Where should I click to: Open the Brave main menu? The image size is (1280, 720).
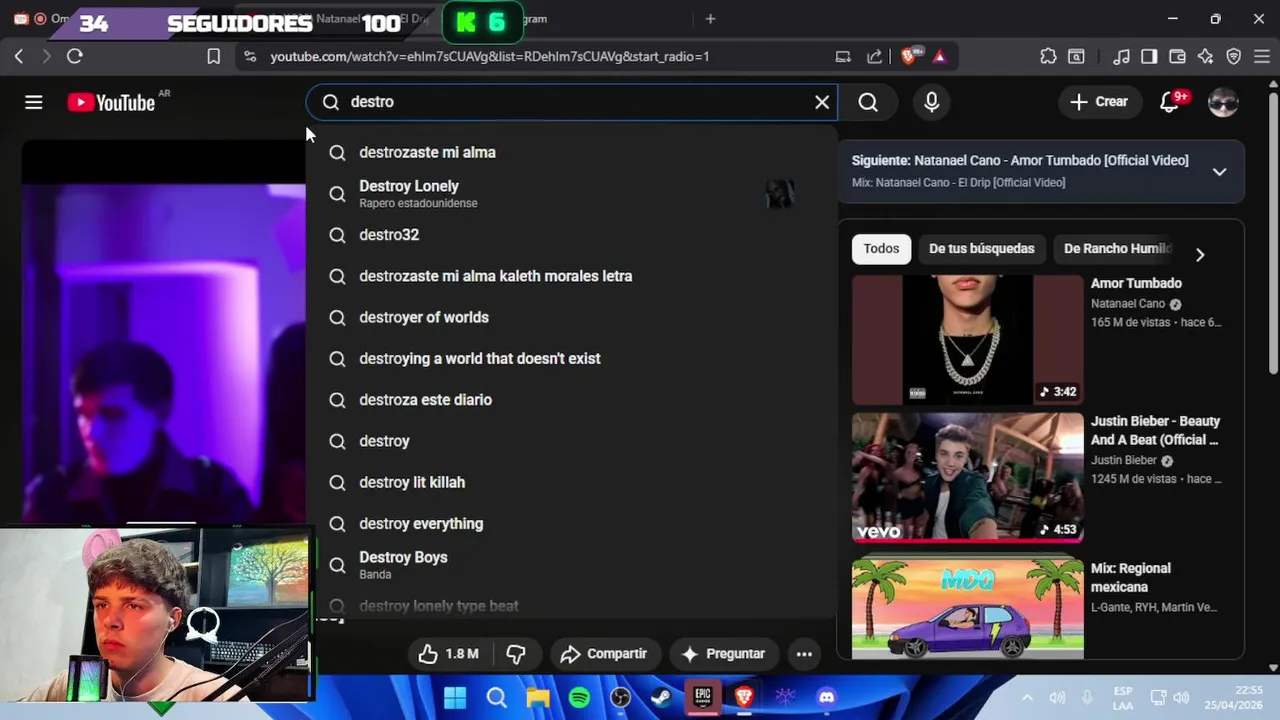pyautogui.click(x=1262, y=56)
